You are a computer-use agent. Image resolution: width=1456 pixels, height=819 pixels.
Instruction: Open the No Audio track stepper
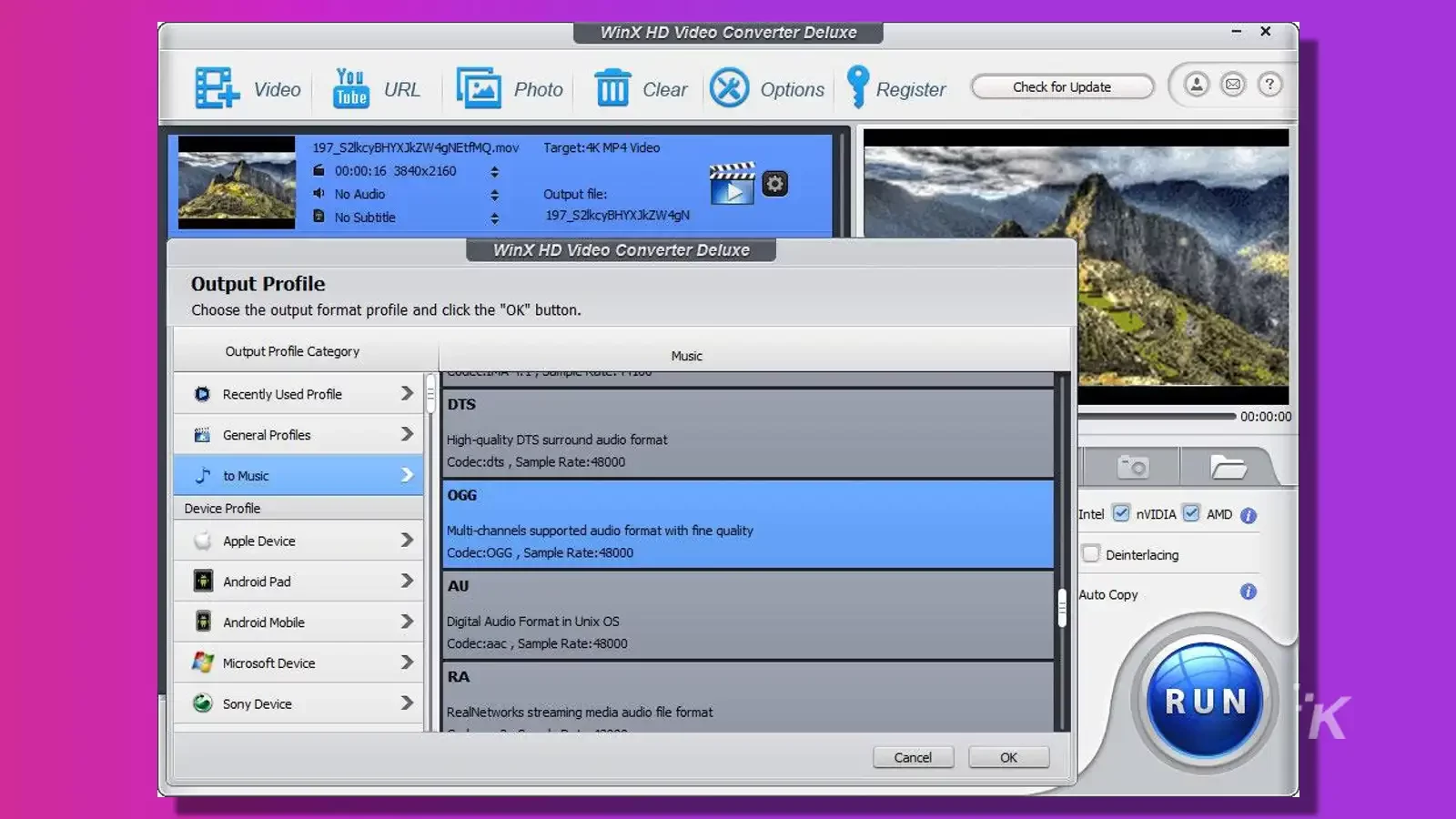(x=495, y=195)
